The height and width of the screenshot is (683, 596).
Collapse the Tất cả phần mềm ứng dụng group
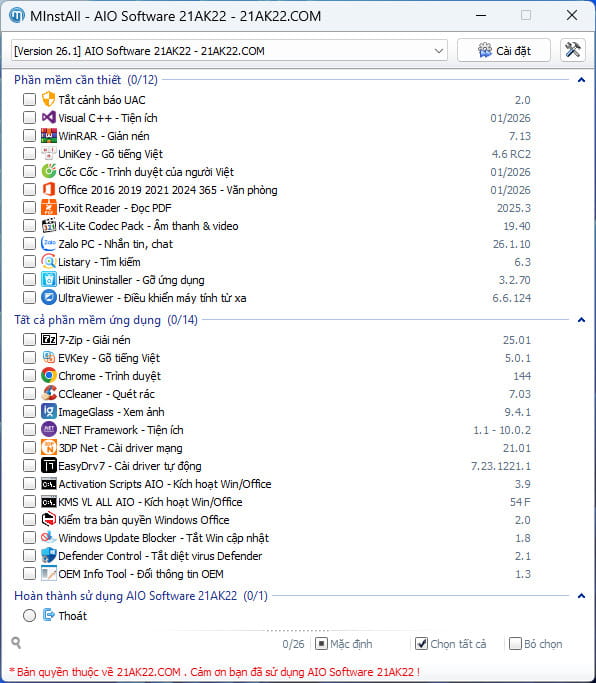pyautogui.click(x=581, y=320)
